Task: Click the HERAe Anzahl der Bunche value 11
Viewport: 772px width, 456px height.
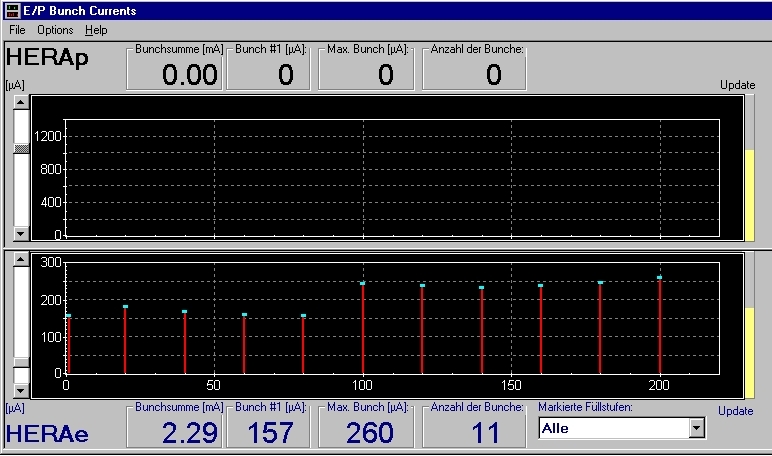Action: click(x=486, y=433)
